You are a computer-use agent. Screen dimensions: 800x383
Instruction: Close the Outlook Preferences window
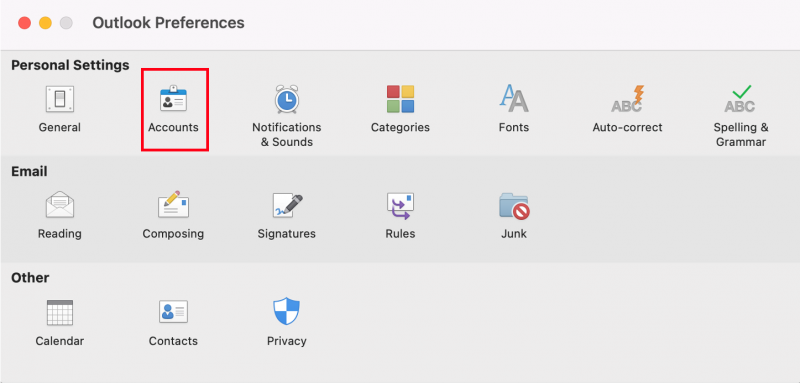[24, 23]
